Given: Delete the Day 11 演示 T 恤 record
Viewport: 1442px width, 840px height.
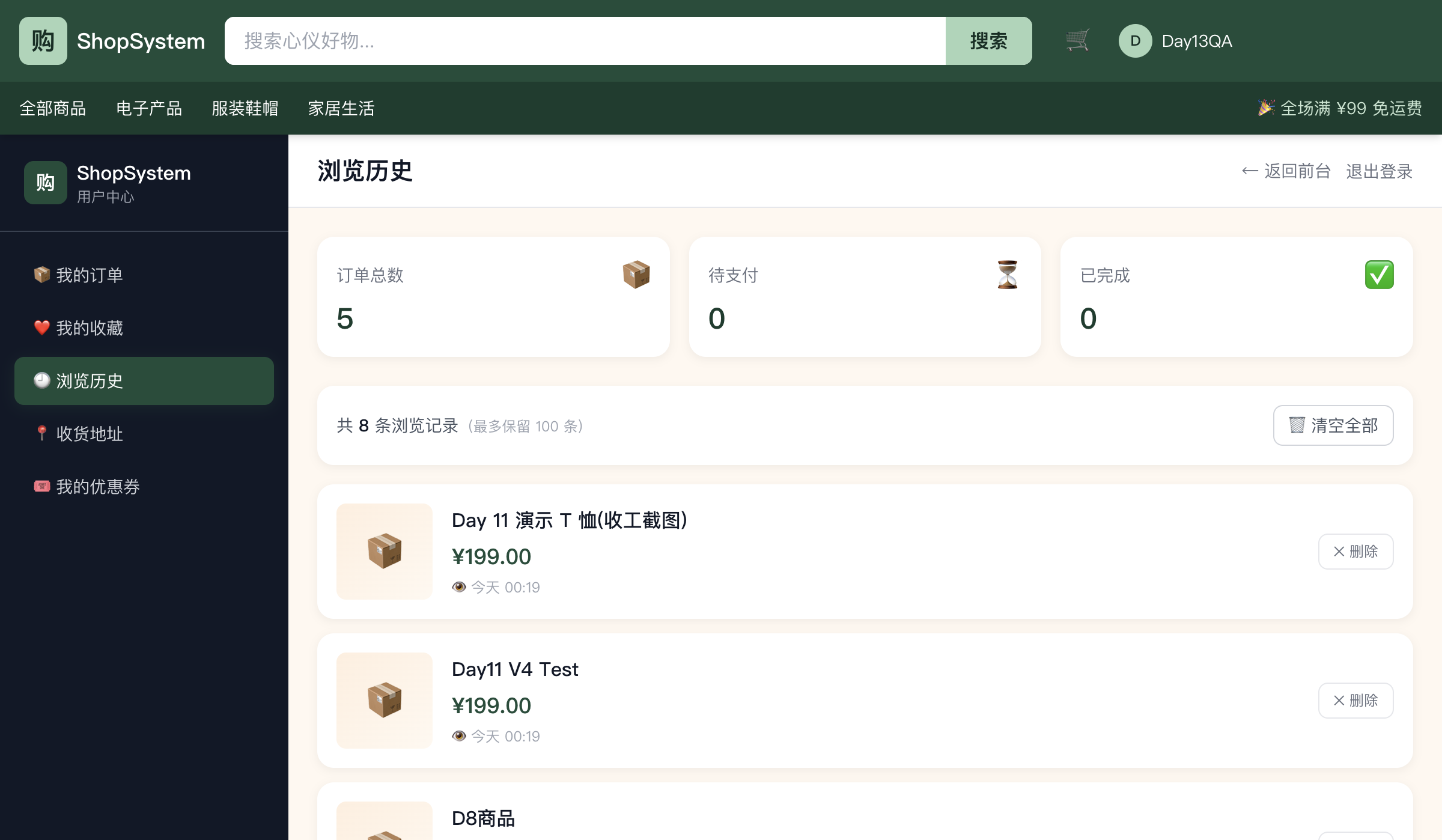Looking at the screenshot, I should pos(1356,552).
